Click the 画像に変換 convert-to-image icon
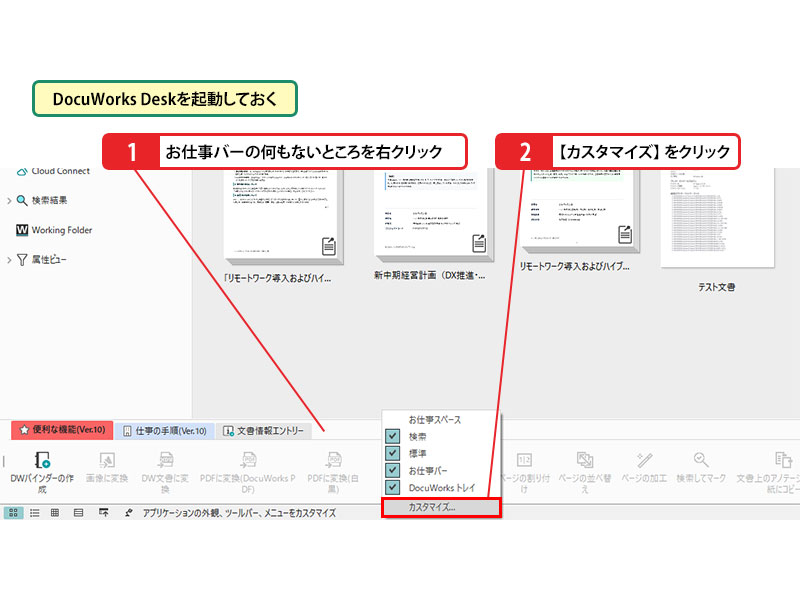800x600 pixels. [107, 460]
